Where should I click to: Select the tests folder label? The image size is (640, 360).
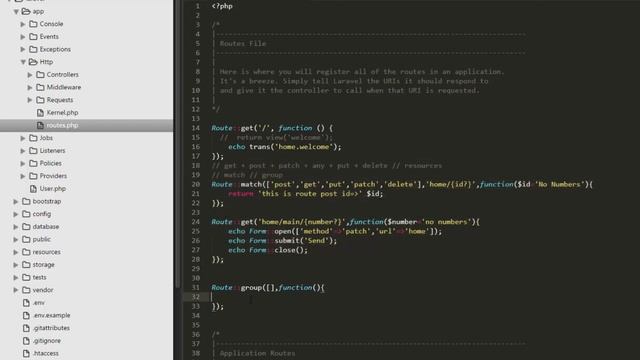[x=39, y=277]
